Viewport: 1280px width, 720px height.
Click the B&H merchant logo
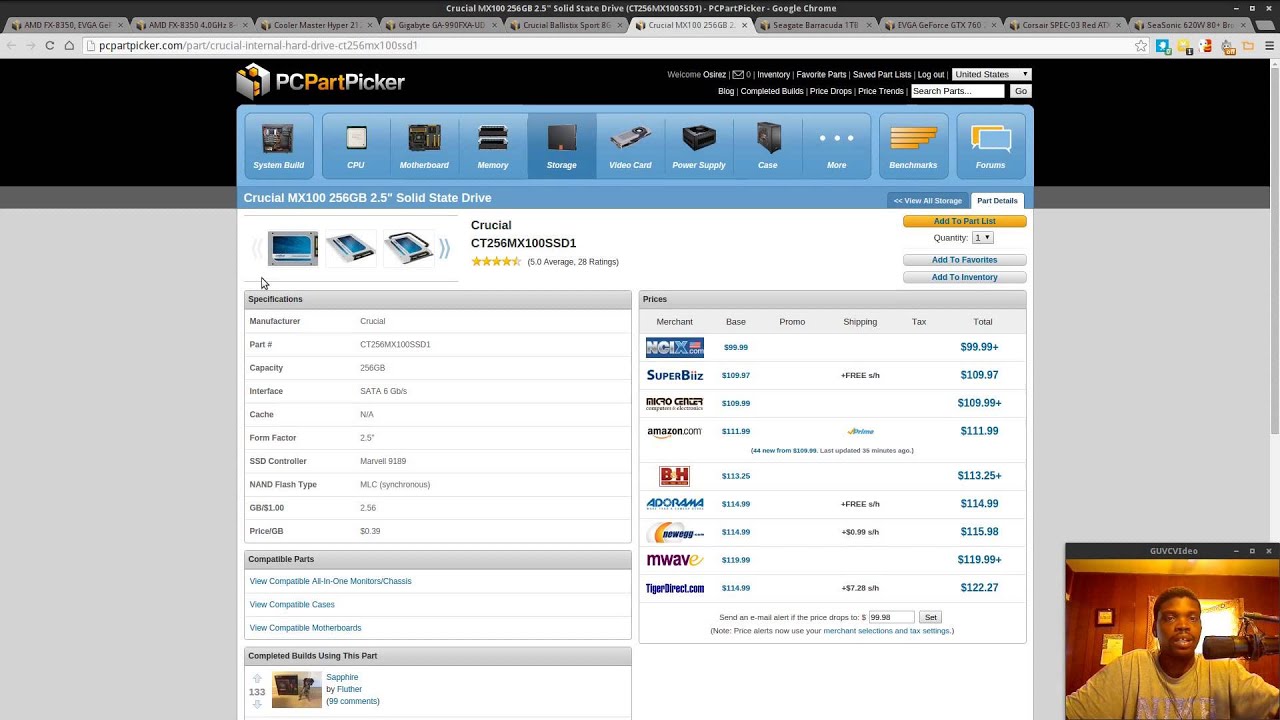[x=675, y=476]
